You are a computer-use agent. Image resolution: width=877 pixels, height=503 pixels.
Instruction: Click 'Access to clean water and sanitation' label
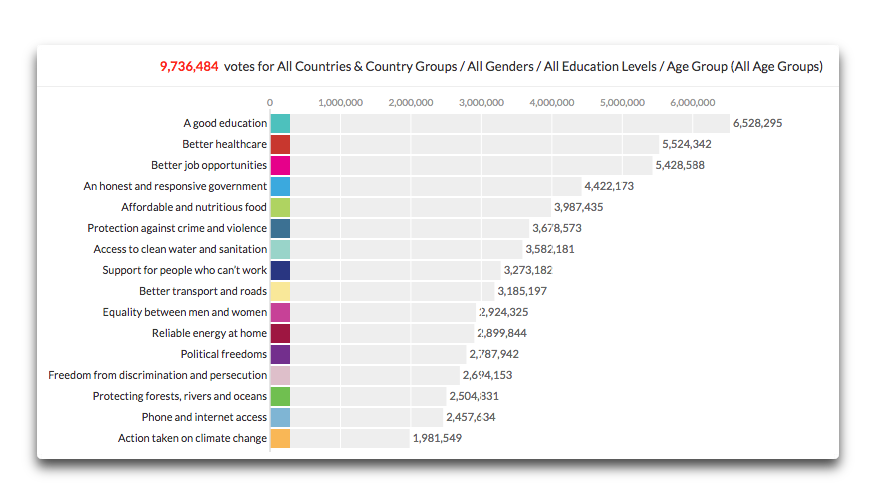(x=180, y=249)
